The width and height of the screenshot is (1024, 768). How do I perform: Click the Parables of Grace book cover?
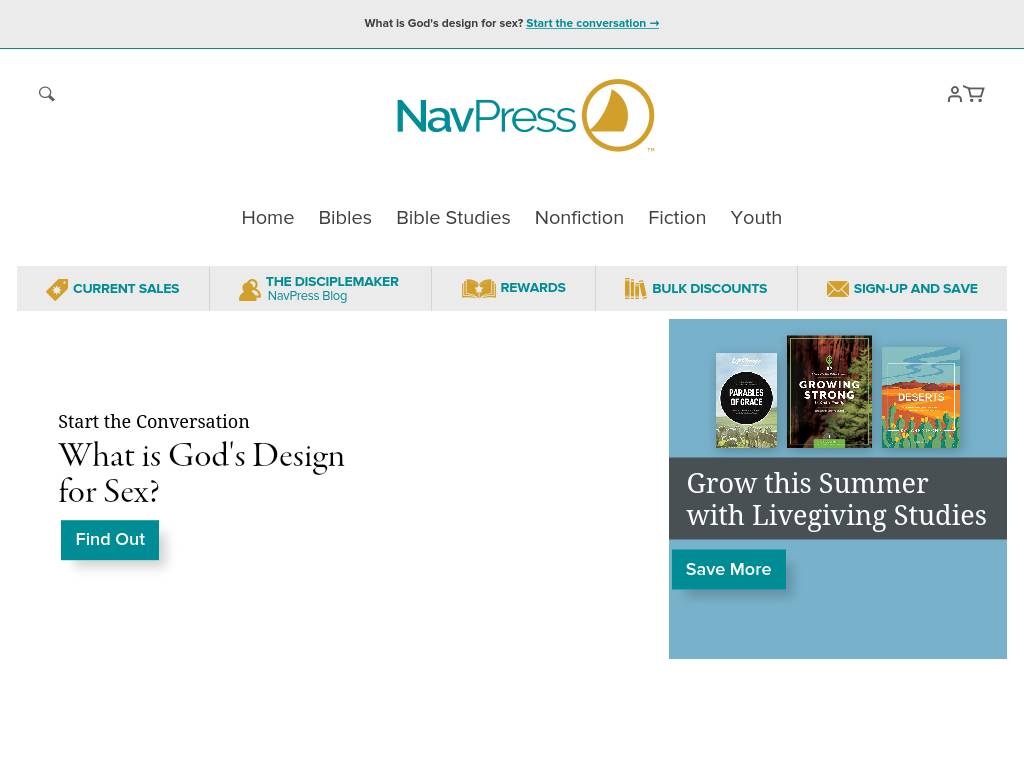tap(746, 400)
